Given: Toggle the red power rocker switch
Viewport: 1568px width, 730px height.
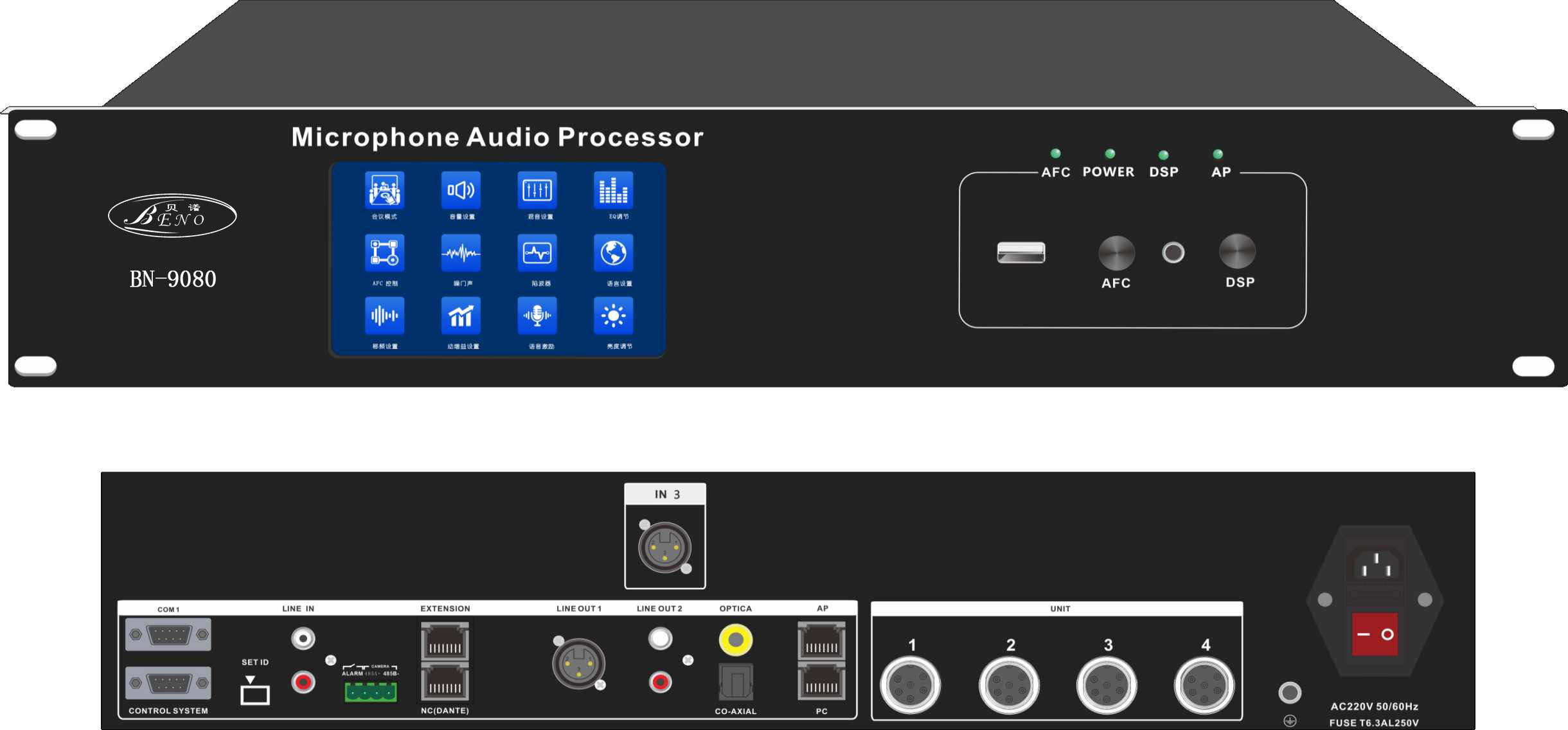Looking at the screenshot, I should pos(1375,634).
